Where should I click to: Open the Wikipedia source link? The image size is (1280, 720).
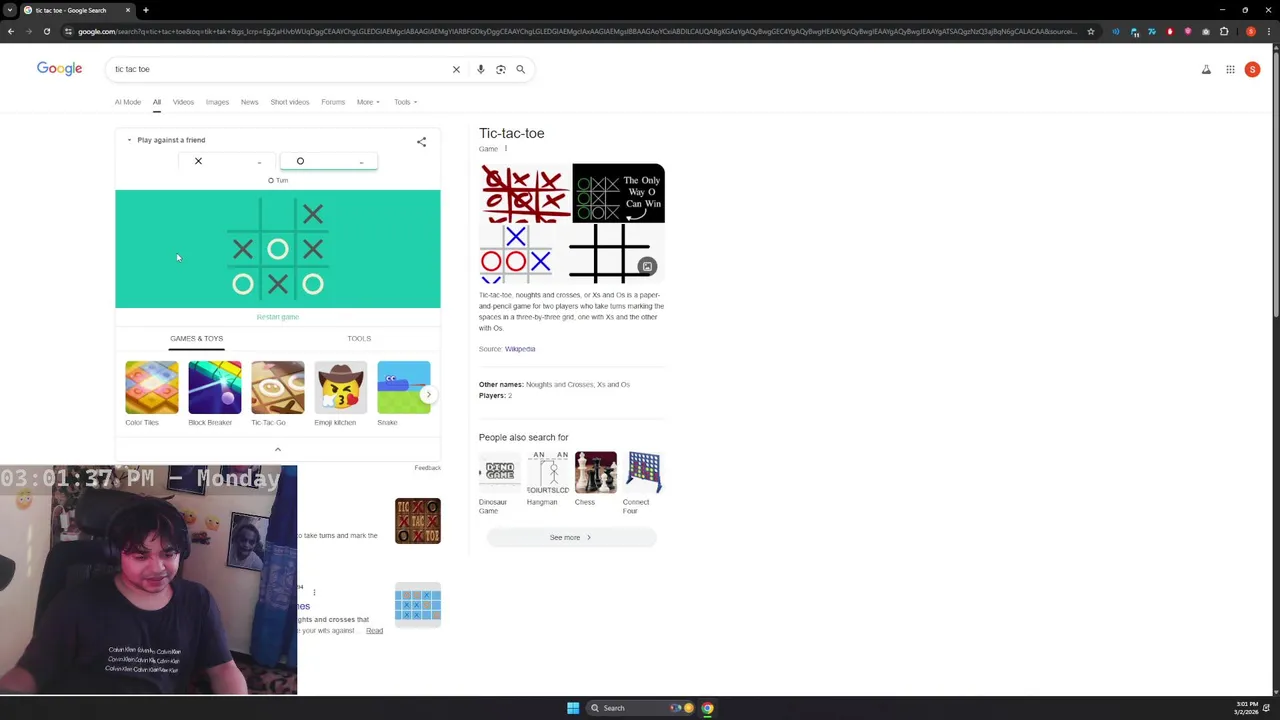tap(520, 349)
